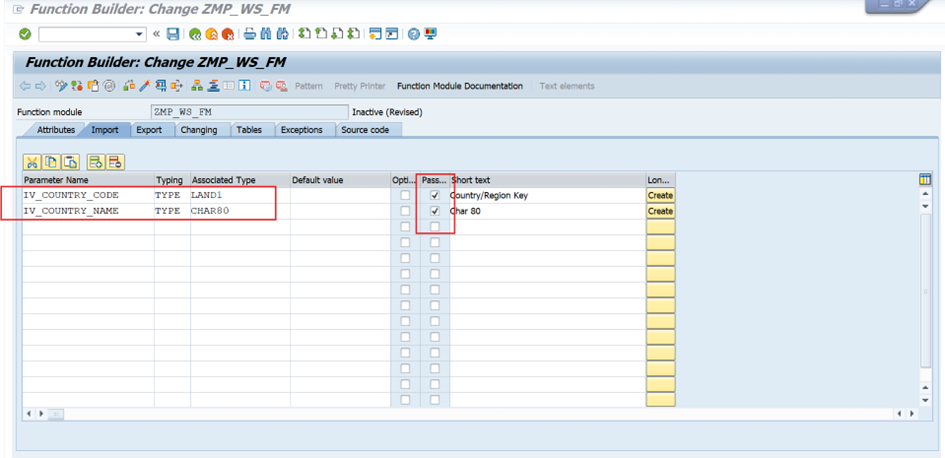
Task: Click the red Cancel icon
Action: 227,34
